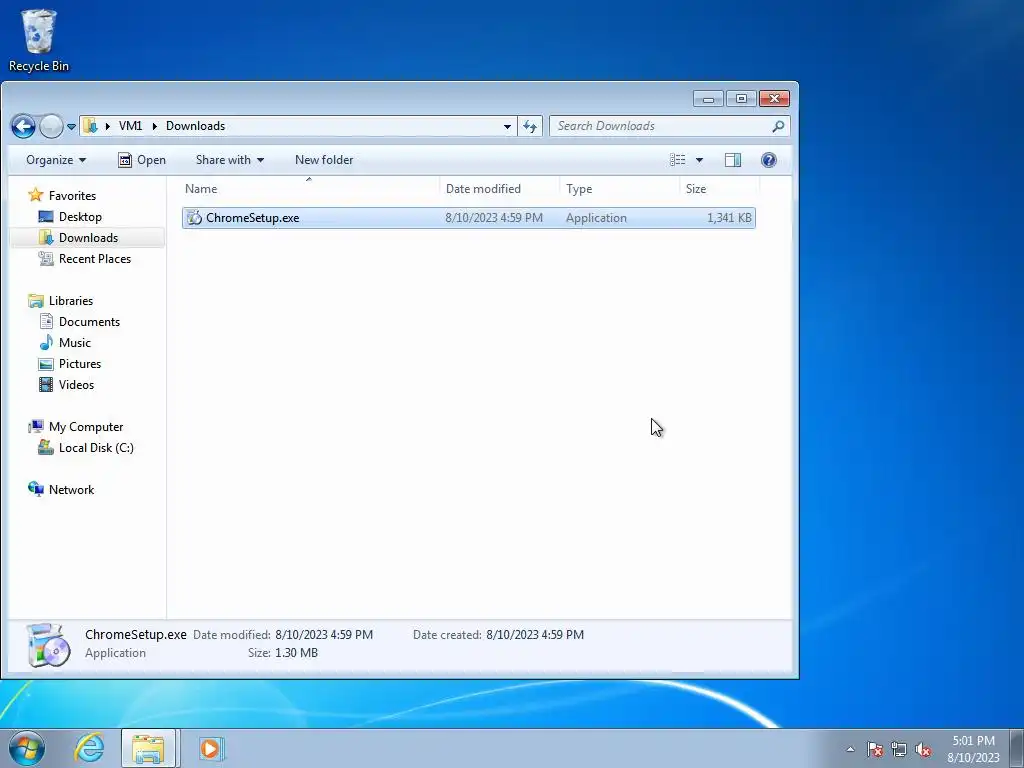Click the folder icon in address bar
This screenshot has height=768, width=1024.
click(91, 126)
